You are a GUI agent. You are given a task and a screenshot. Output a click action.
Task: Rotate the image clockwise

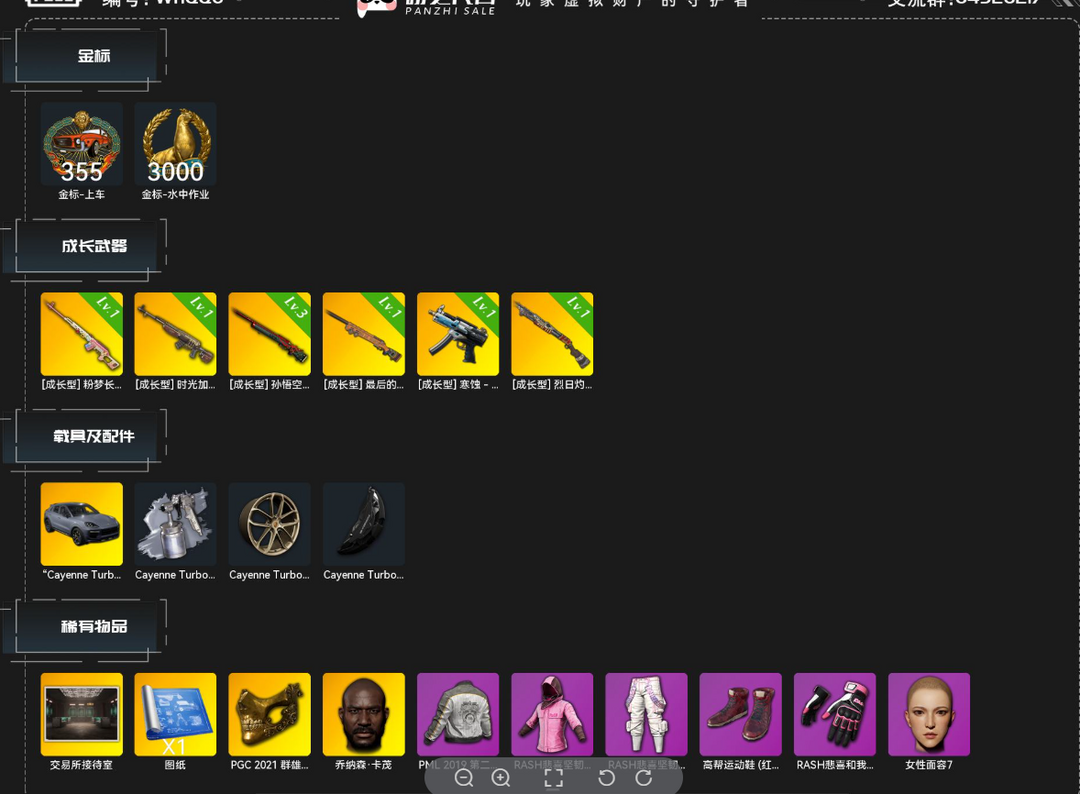(644, 777)
